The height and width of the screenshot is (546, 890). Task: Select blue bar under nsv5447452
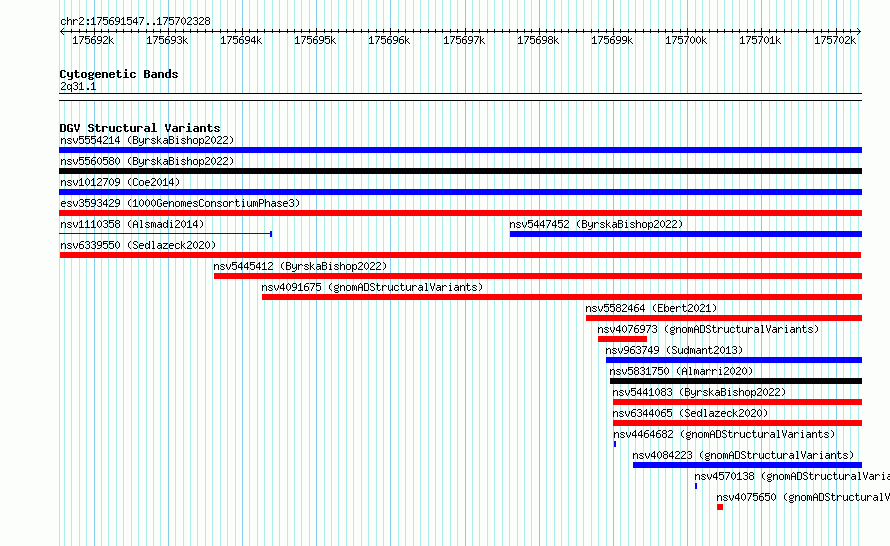(686, 234)
